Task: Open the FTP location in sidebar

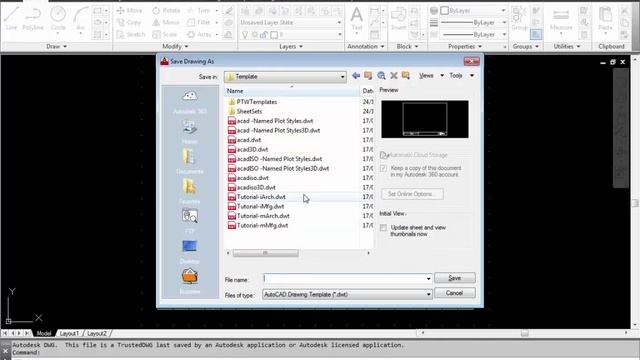Action: click(190, 221)
